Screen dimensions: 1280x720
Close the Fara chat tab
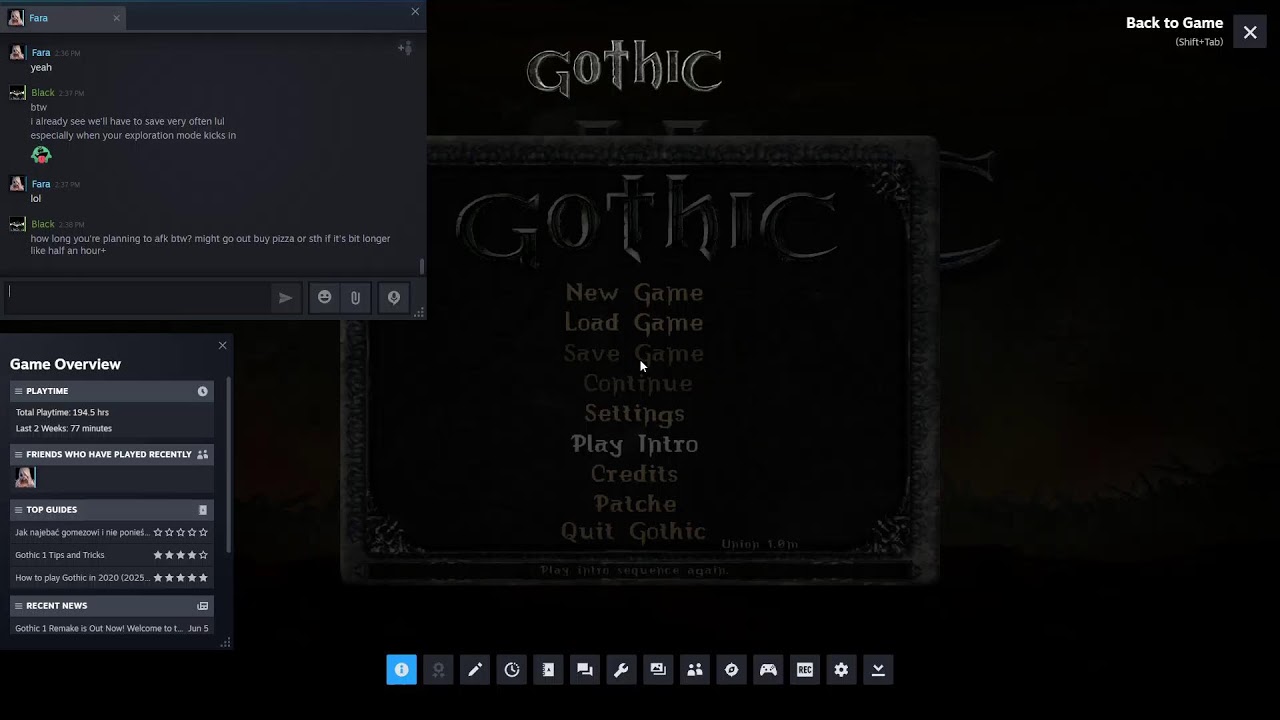point(116,18)
